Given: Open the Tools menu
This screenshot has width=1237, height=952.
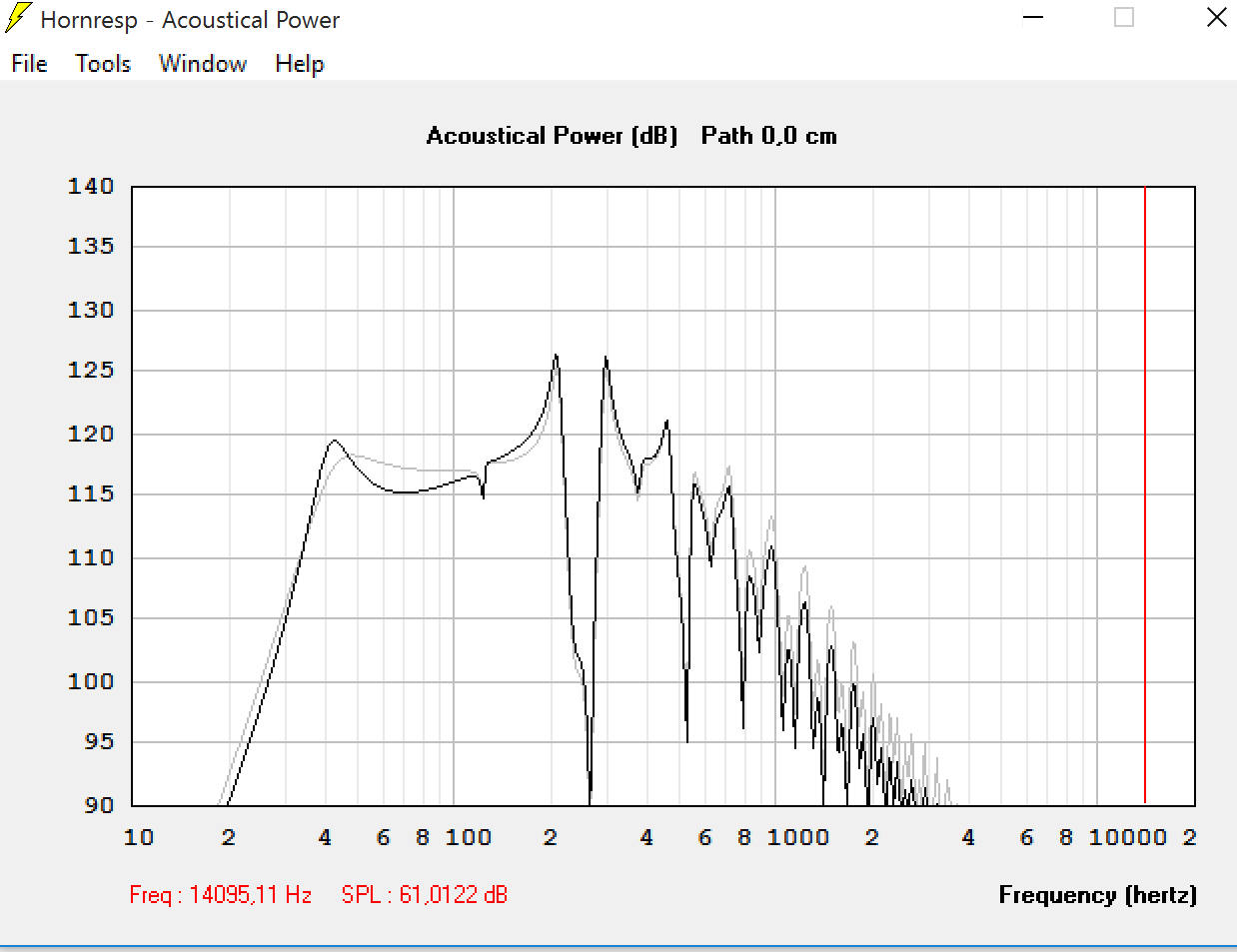Looking at the screenshot, I should click(x=103, y=64).
